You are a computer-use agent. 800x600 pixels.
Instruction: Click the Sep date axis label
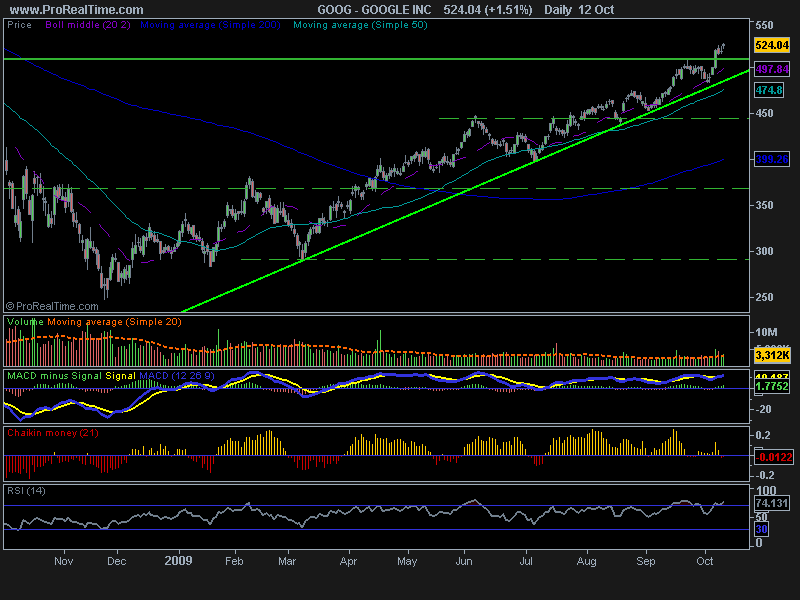pos(645,561)
